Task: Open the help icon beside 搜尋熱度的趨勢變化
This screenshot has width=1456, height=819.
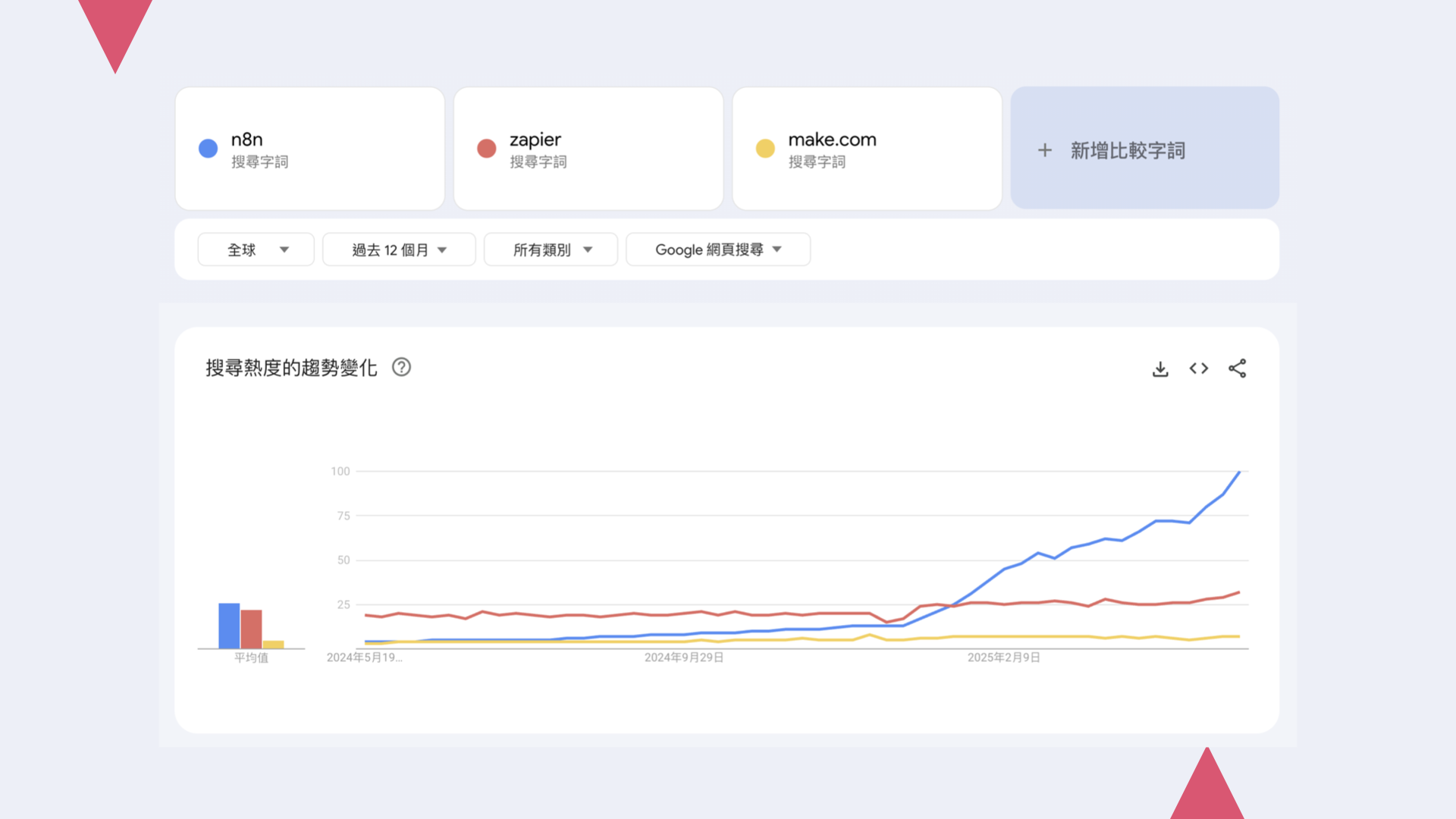Action: 401,367
